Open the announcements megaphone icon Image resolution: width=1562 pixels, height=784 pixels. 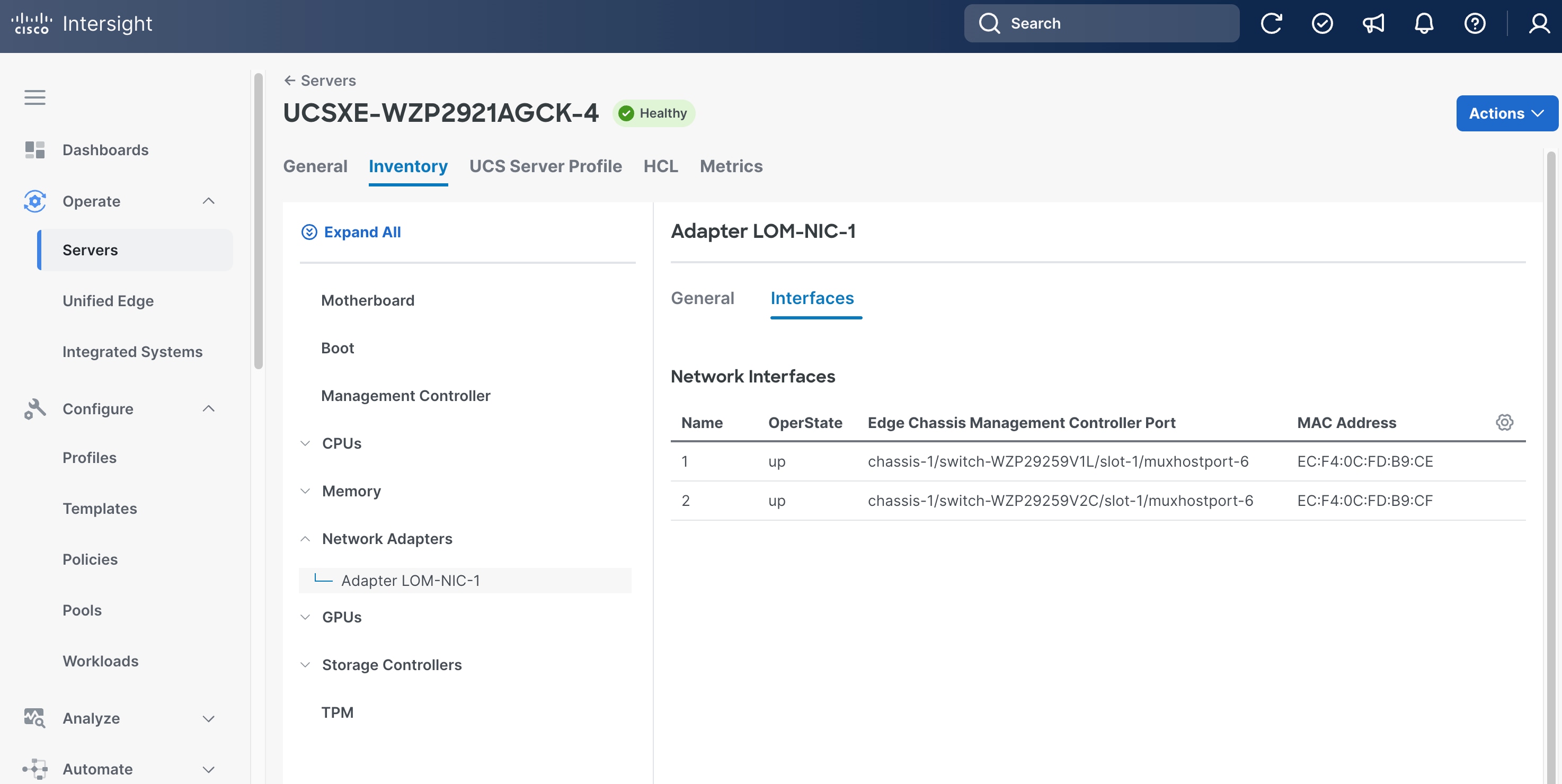pos(1373,24)
